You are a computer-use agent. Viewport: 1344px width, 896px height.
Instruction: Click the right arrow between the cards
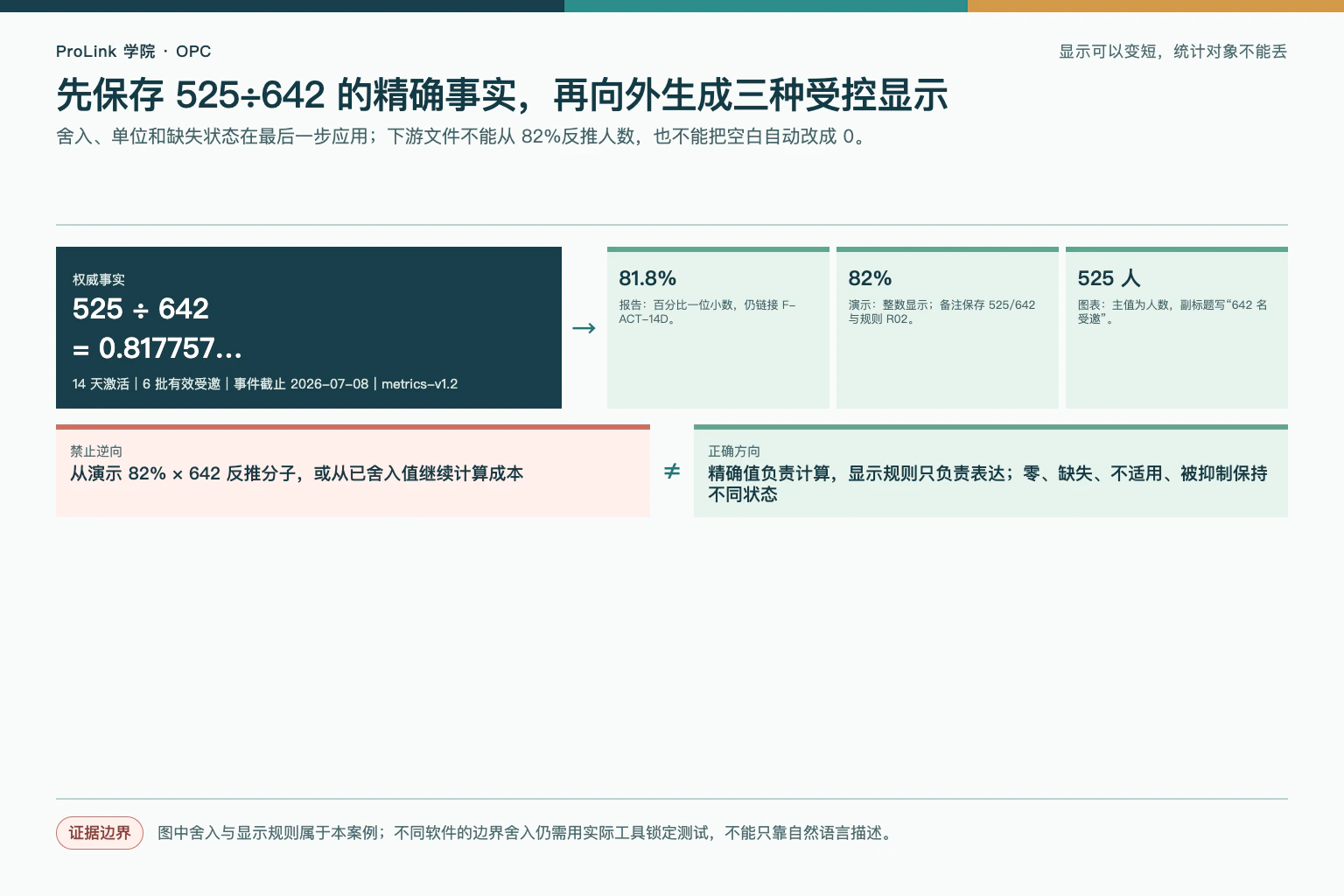point(584,328)
